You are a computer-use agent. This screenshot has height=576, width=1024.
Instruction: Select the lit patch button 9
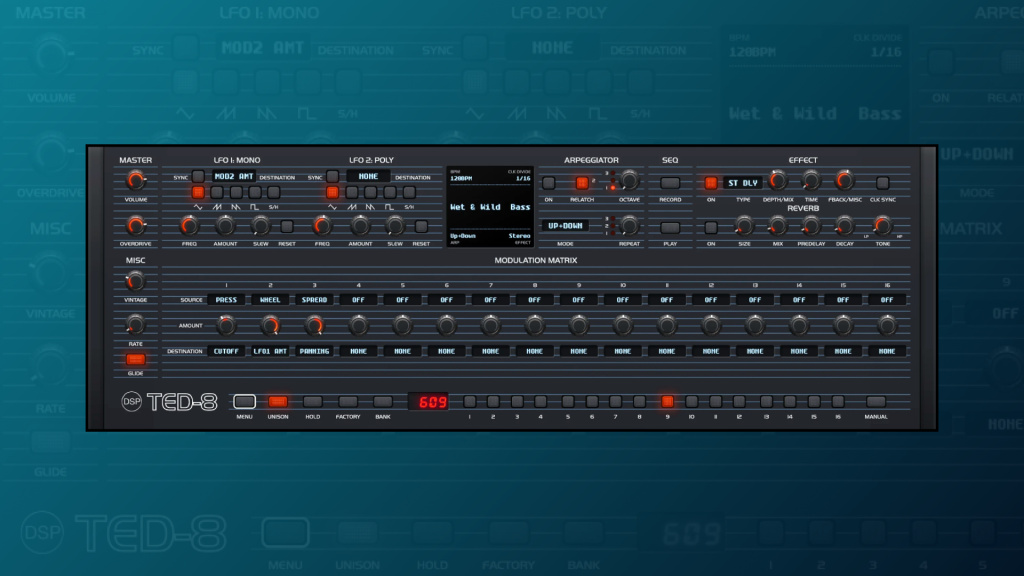[667, 401]
